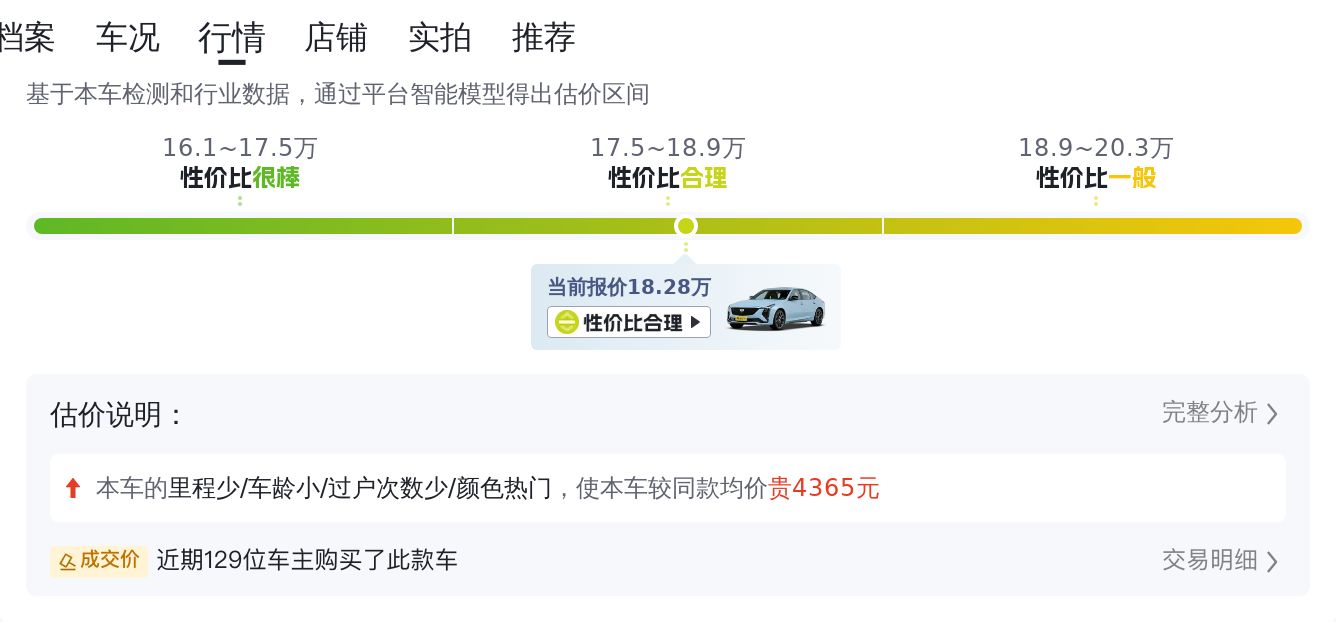
Task: Open the 完整分析 link
Action: [1209, 413]
